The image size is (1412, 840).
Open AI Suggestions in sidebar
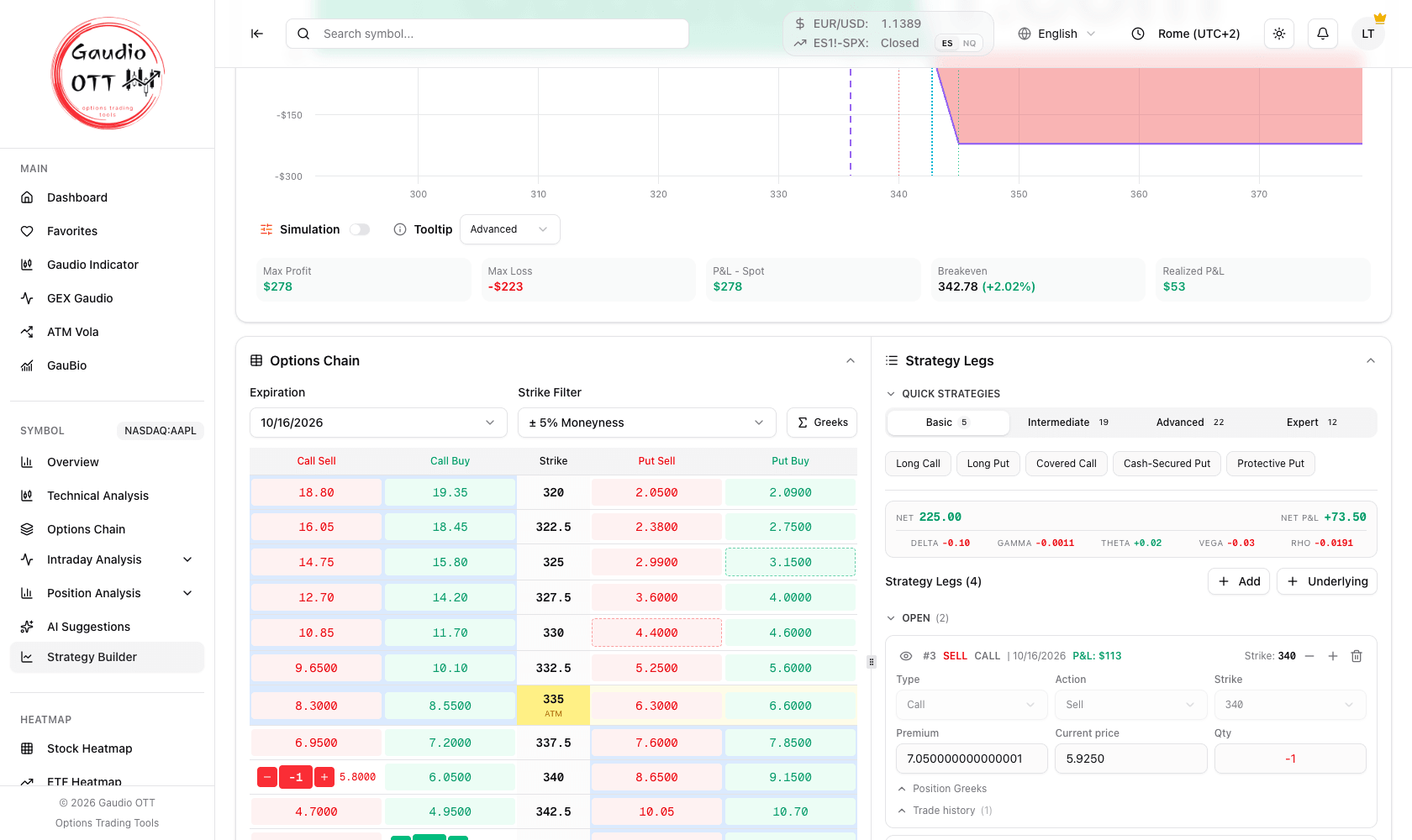(x=107, y=627)
